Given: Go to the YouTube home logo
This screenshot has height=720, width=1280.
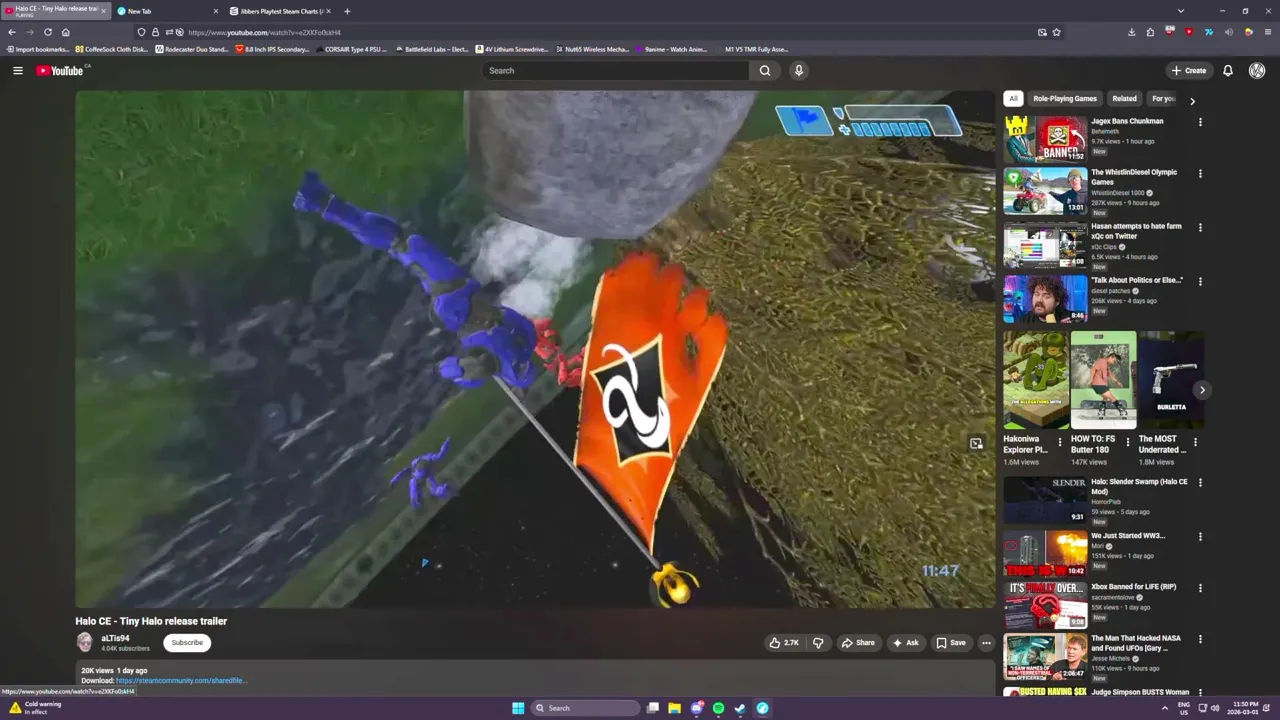Looking at the screenshot, I should (62, 70).
